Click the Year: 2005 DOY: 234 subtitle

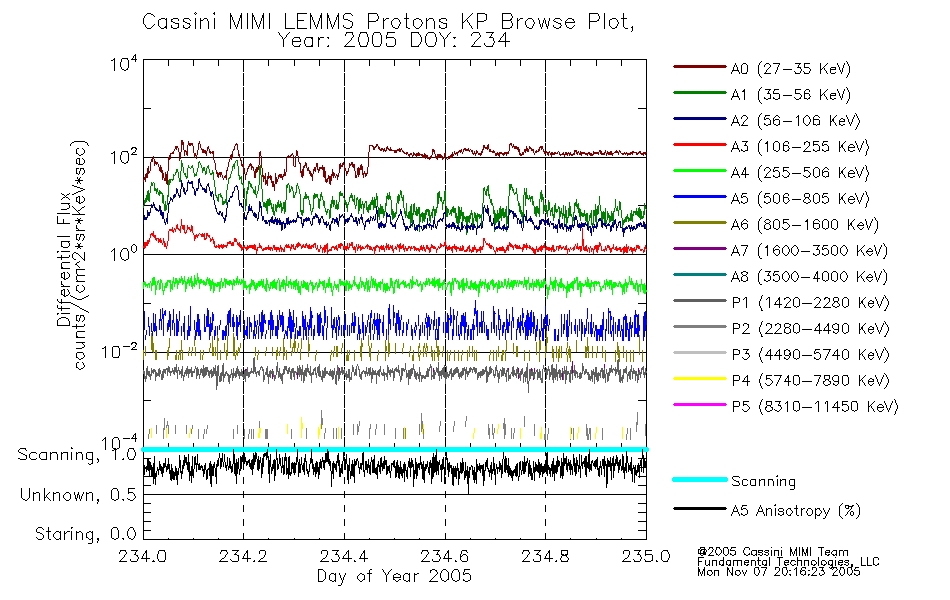coord(394,41)
